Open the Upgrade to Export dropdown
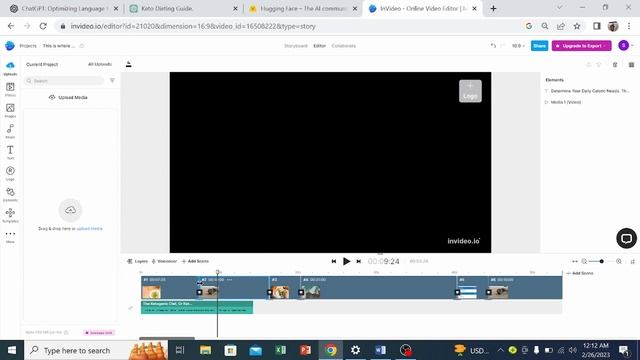The image size is (640, 360). (x=581, y=46)
